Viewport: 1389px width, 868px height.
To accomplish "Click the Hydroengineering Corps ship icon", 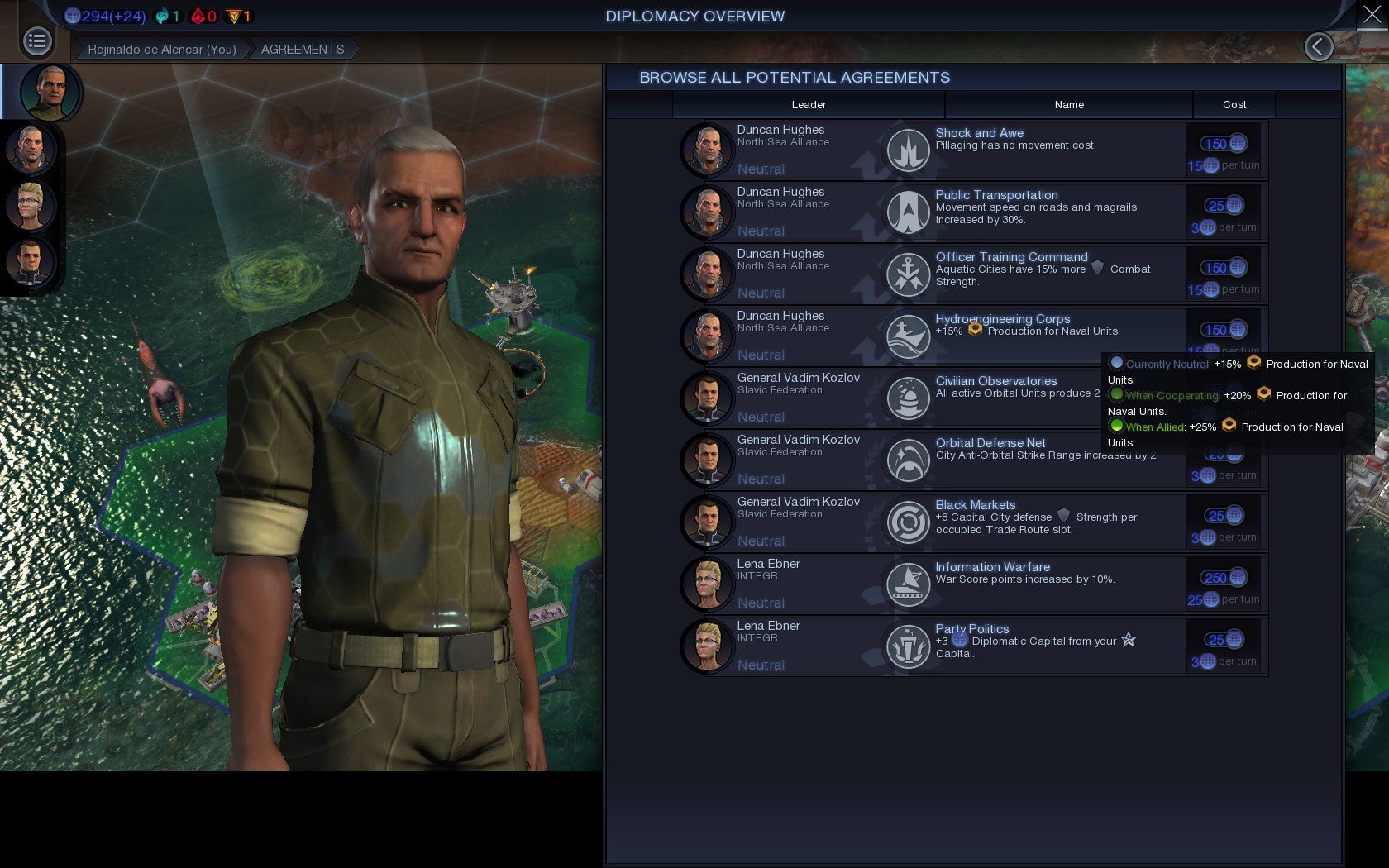I will pyautogui.click(x=908, y=336).
